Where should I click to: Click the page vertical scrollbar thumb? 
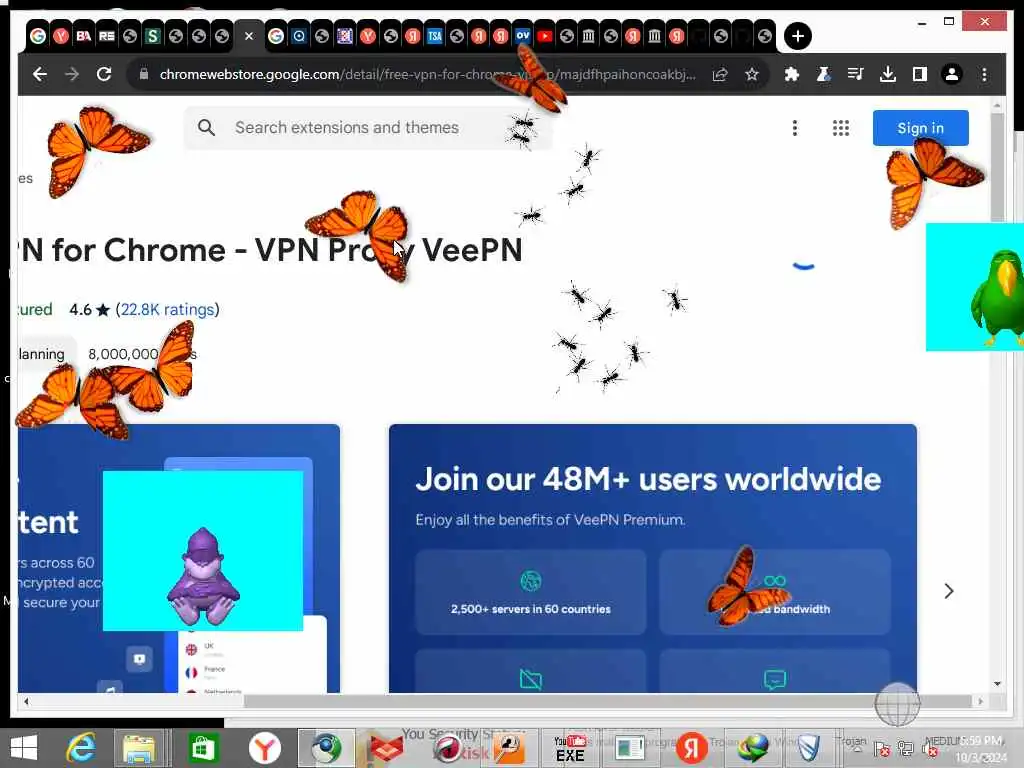click(997, 167)
